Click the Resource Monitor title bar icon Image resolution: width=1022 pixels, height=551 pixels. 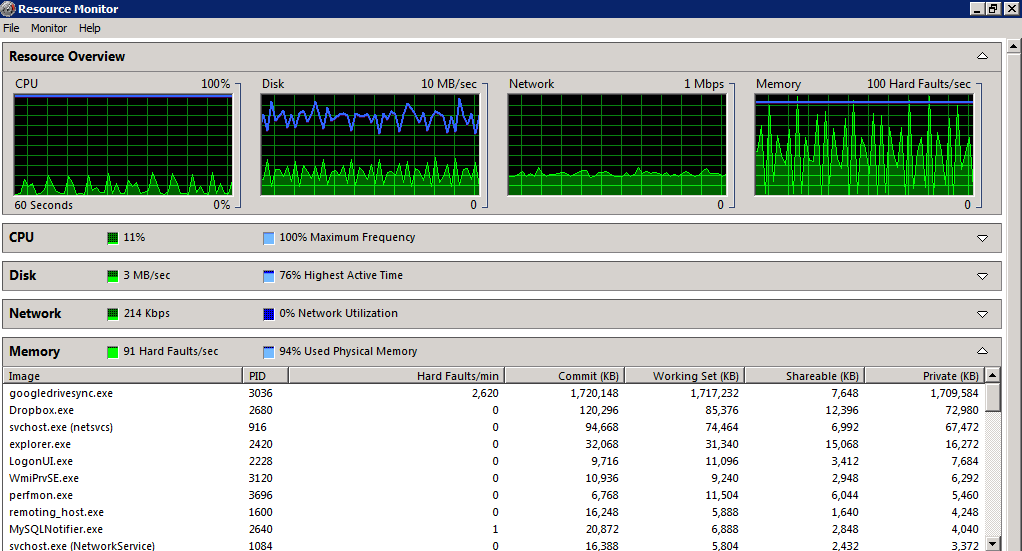coord(8,8)
